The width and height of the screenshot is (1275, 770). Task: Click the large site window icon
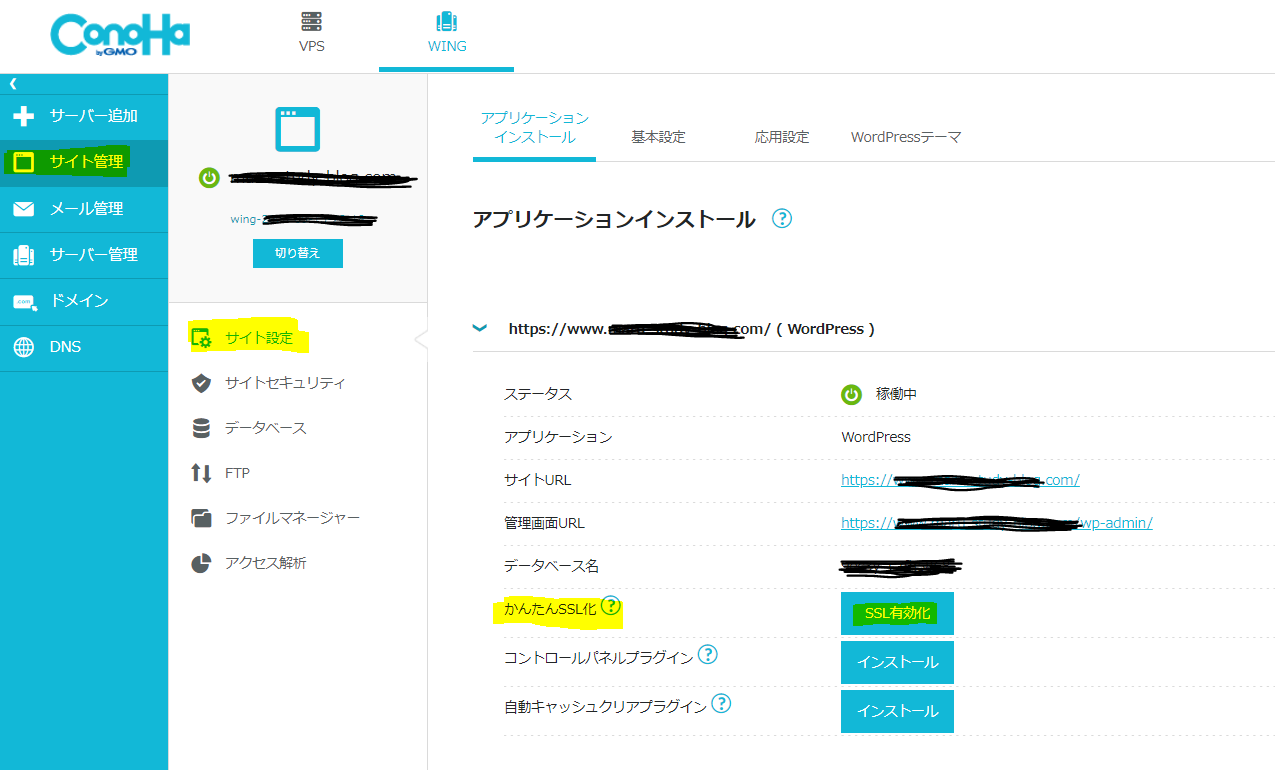coord(298,129)
